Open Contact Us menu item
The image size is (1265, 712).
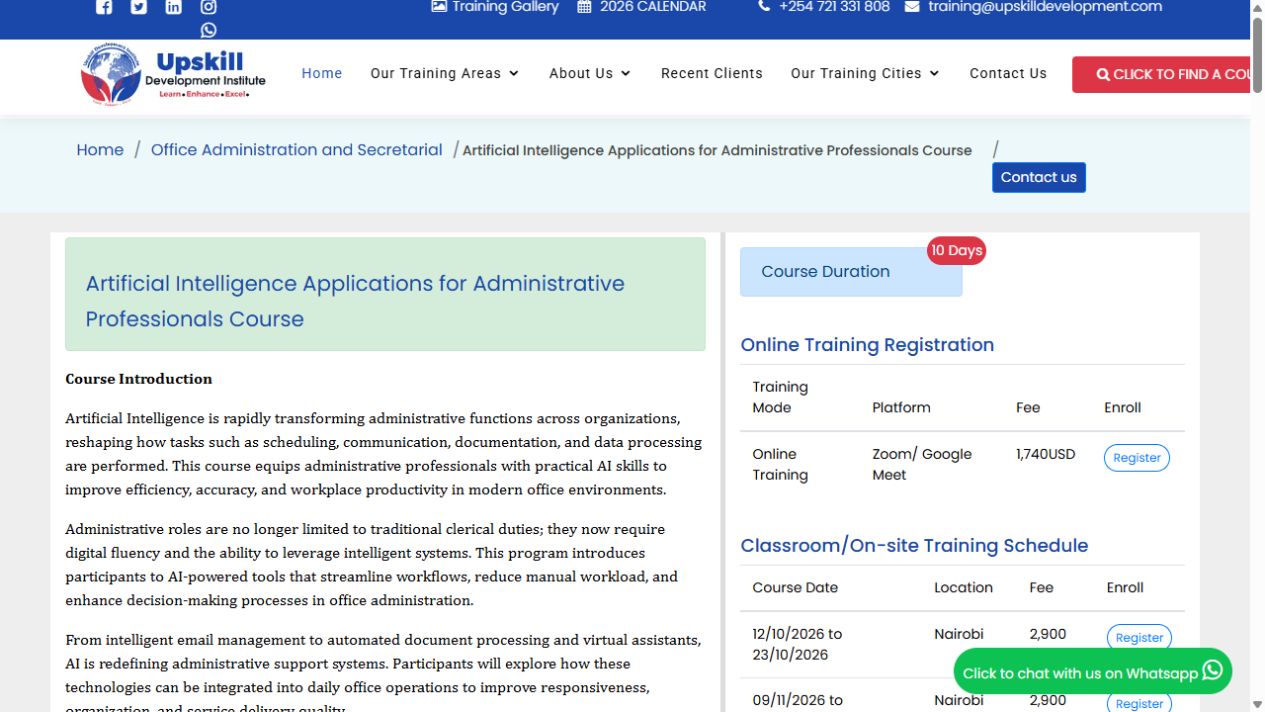pyautogui.click(x=1008, y=73)
